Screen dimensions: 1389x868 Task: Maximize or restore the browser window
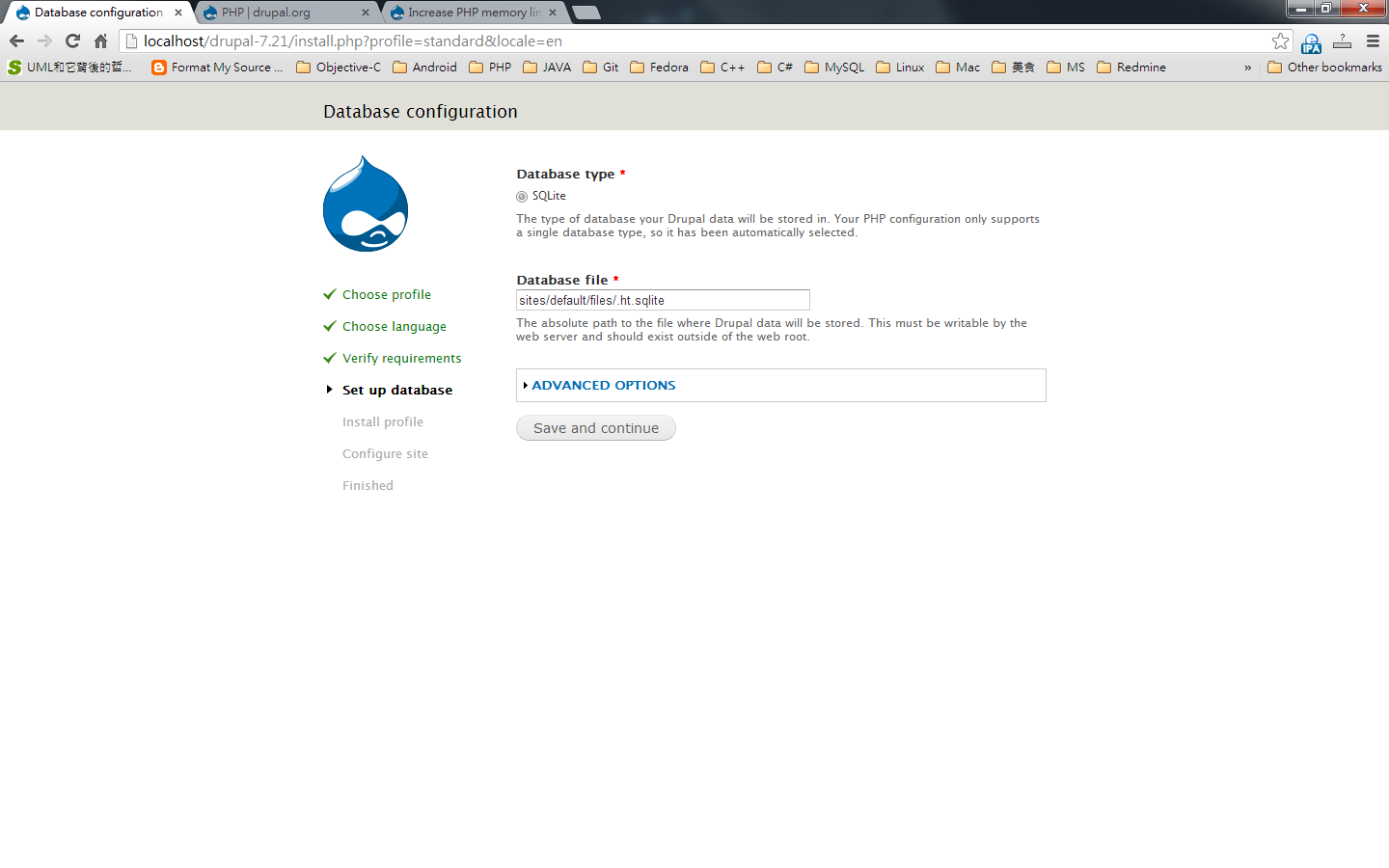pyautogui.click(x=1326, y=9)
